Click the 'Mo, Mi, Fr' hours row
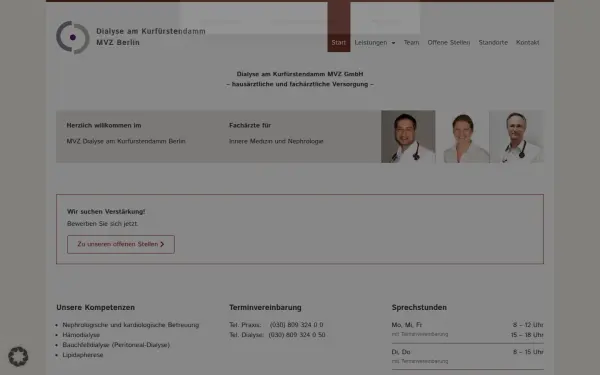This screenshot has height=375, width=600. [x=468, y=329]
